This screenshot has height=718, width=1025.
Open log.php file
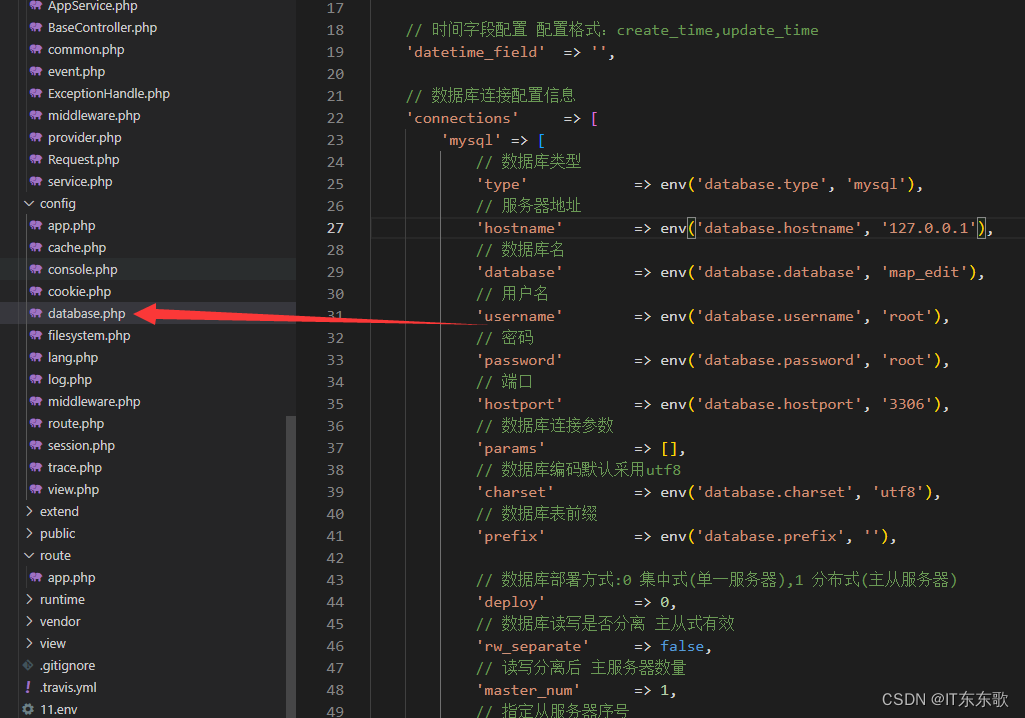coord(69,379)
